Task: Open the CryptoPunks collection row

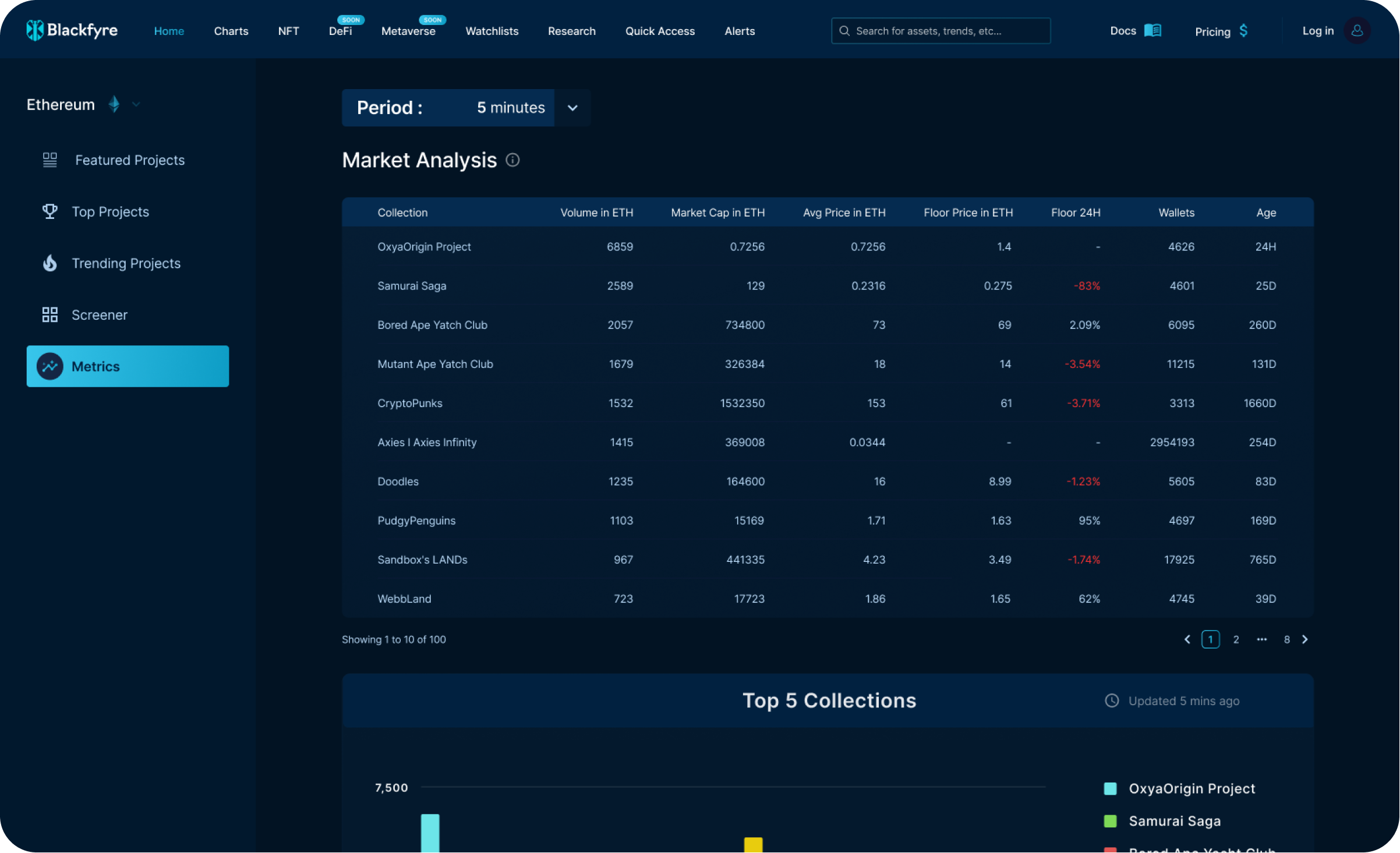Action: coord(828,403)
